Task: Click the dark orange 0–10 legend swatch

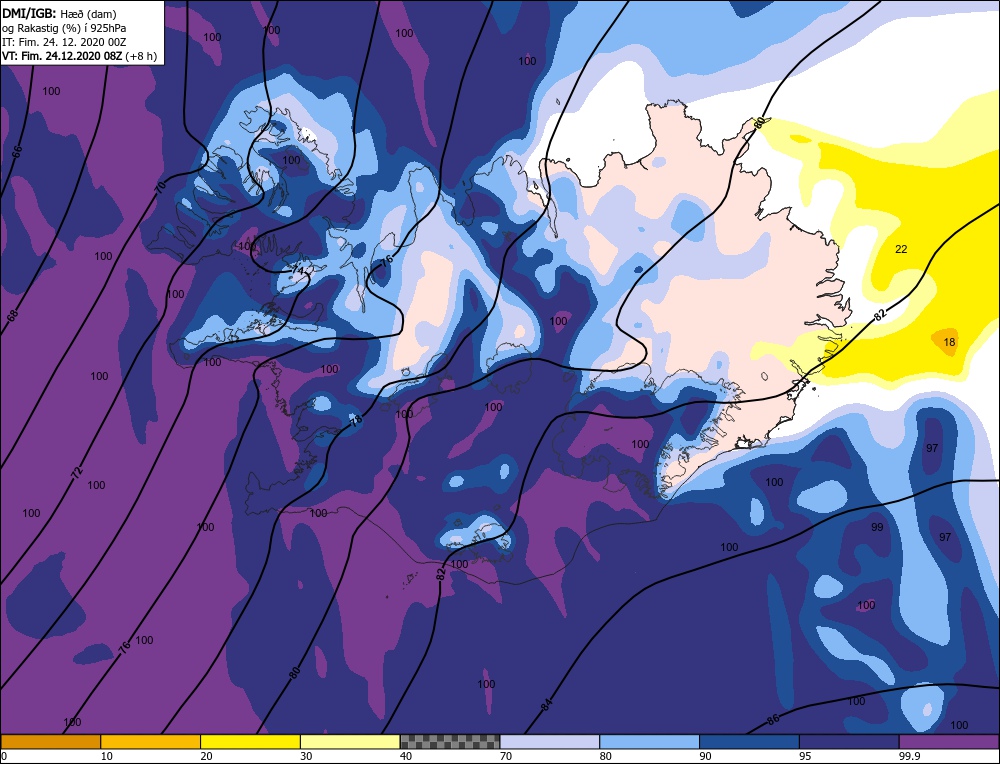Action: click(x=50, y=741)
